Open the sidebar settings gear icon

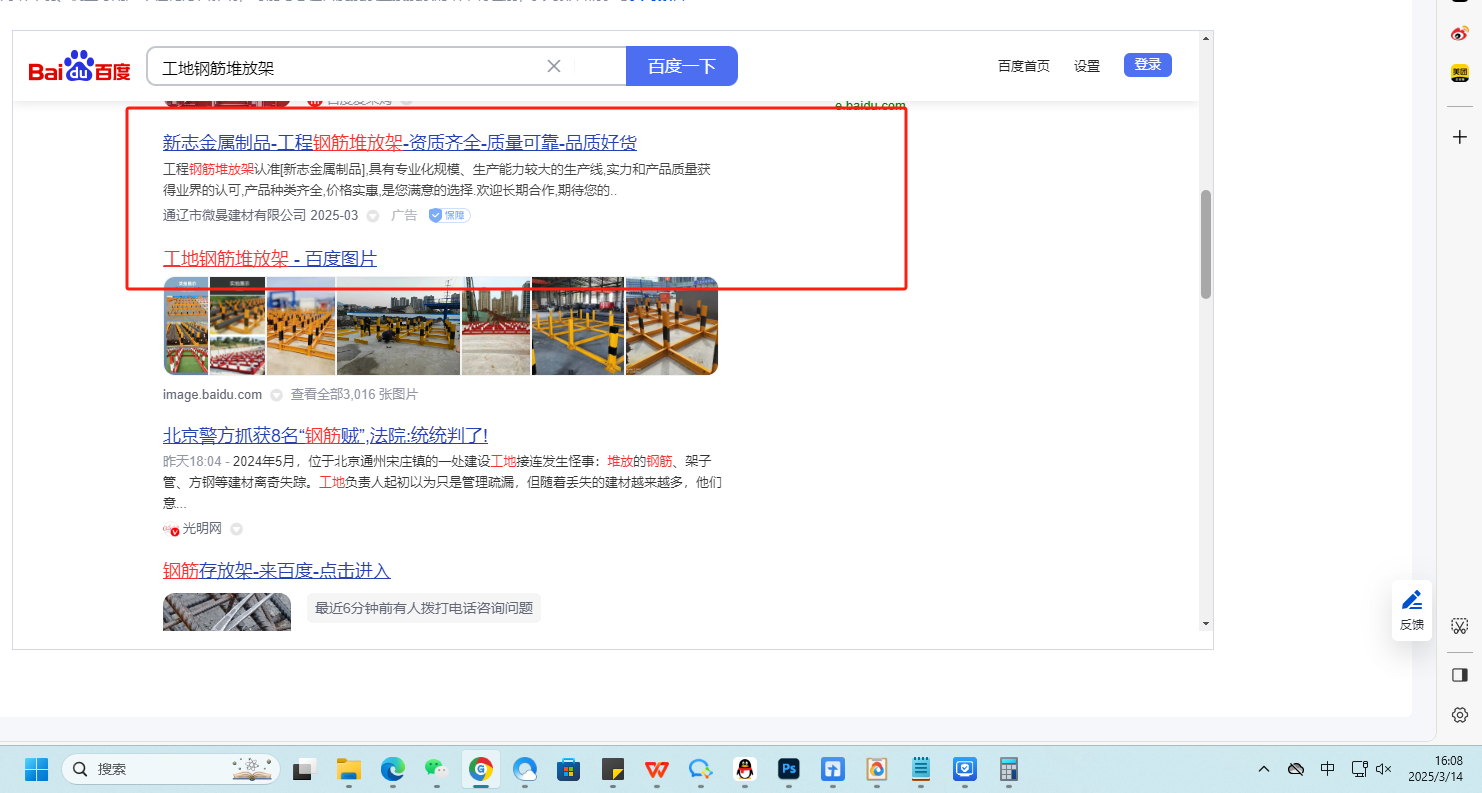click(1460, 715)
